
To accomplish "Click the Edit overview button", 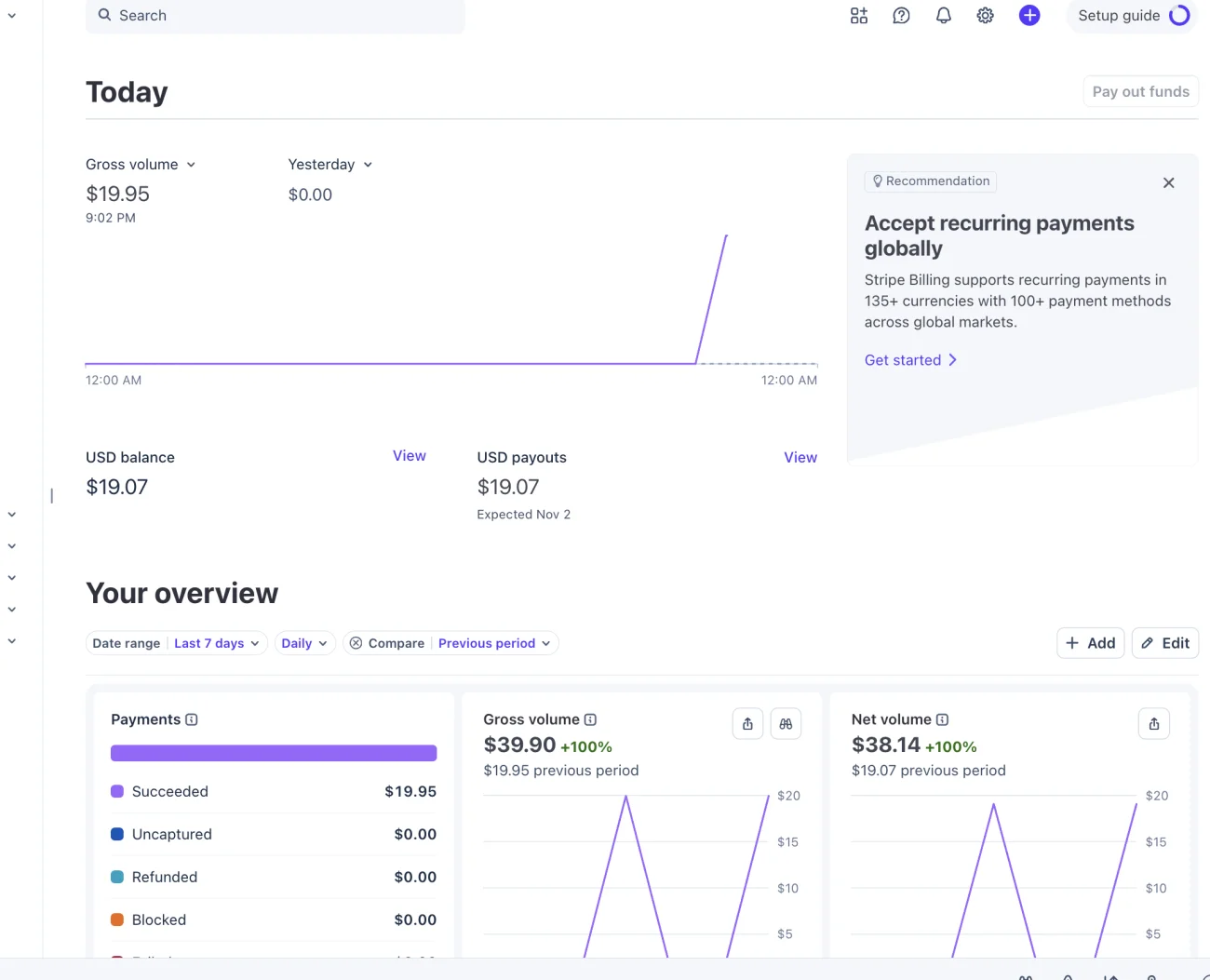I will (x=1165, y=643).
